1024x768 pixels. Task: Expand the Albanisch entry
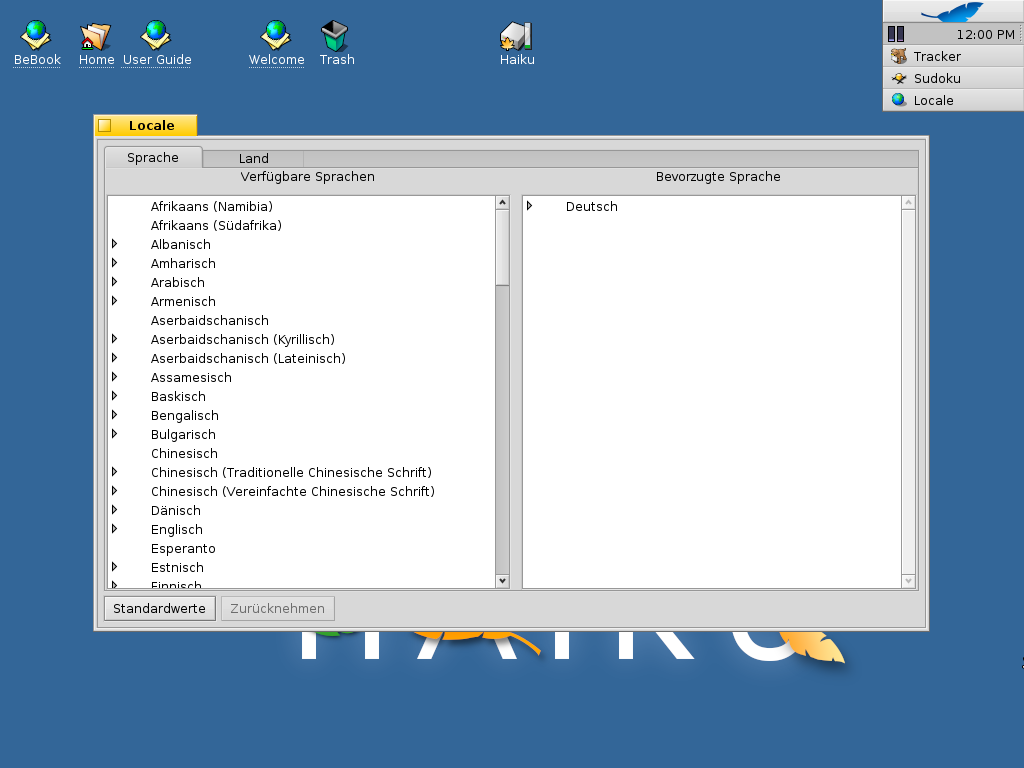point(114,244)
